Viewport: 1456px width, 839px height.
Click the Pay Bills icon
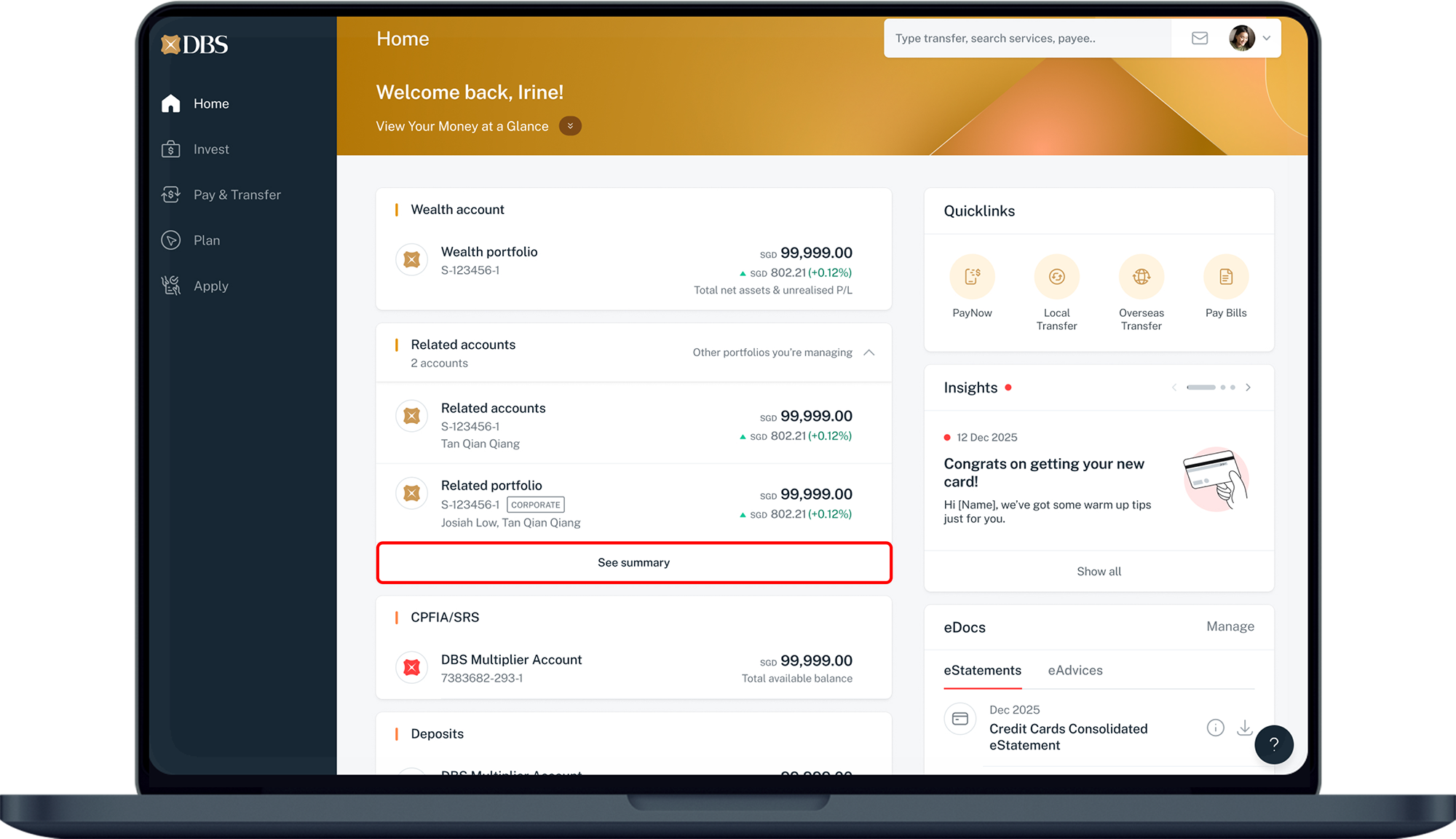(1226, 277)
